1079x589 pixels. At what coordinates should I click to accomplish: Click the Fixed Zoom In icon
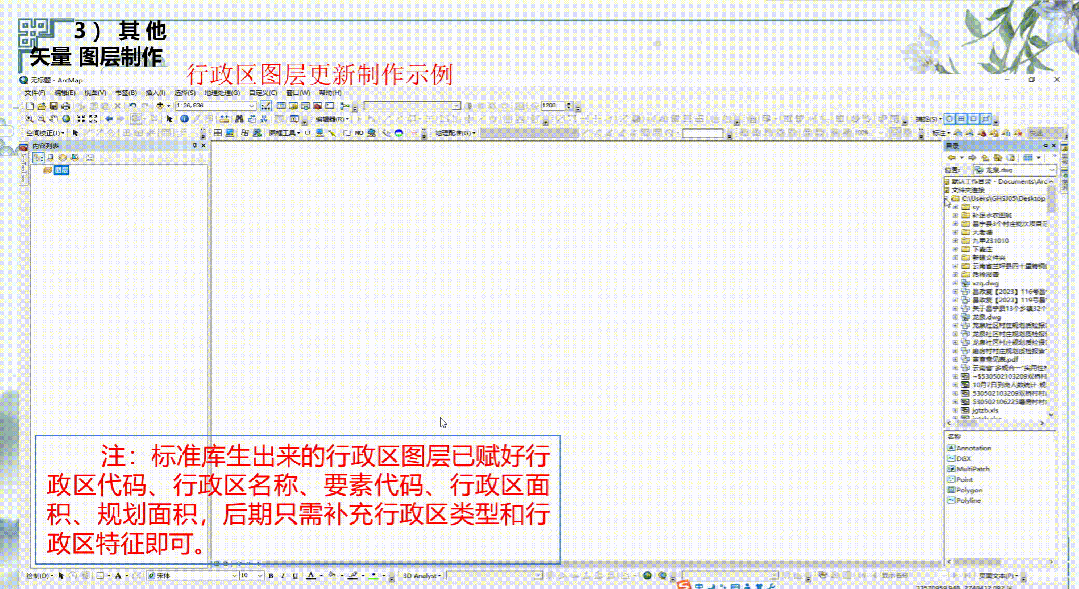(x=81, y=119)
